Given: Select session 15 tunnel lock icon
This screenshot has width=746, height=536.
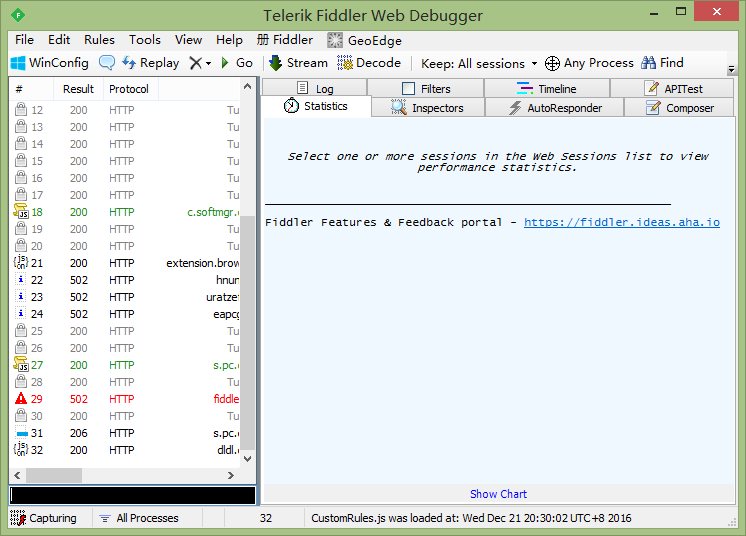Looking at the screenshot, I should pos(21,161).
